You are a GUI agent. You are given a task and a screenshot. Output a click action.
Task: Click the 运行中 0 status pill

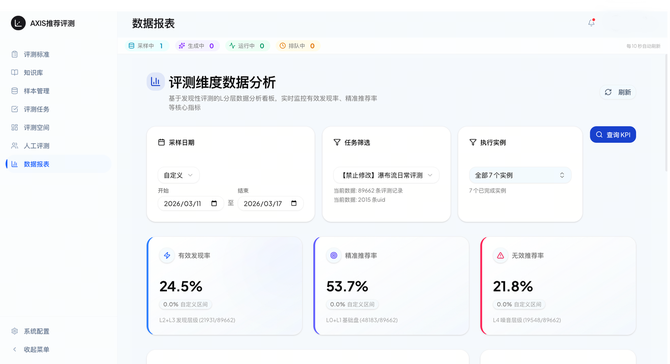click(x=247, y=46)
